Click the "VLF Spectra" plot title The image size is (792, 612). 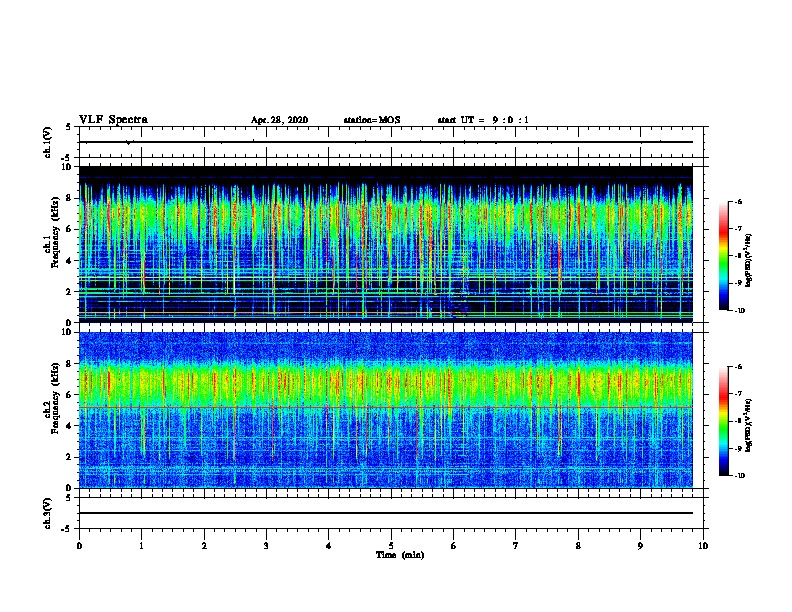coord(113,120)
